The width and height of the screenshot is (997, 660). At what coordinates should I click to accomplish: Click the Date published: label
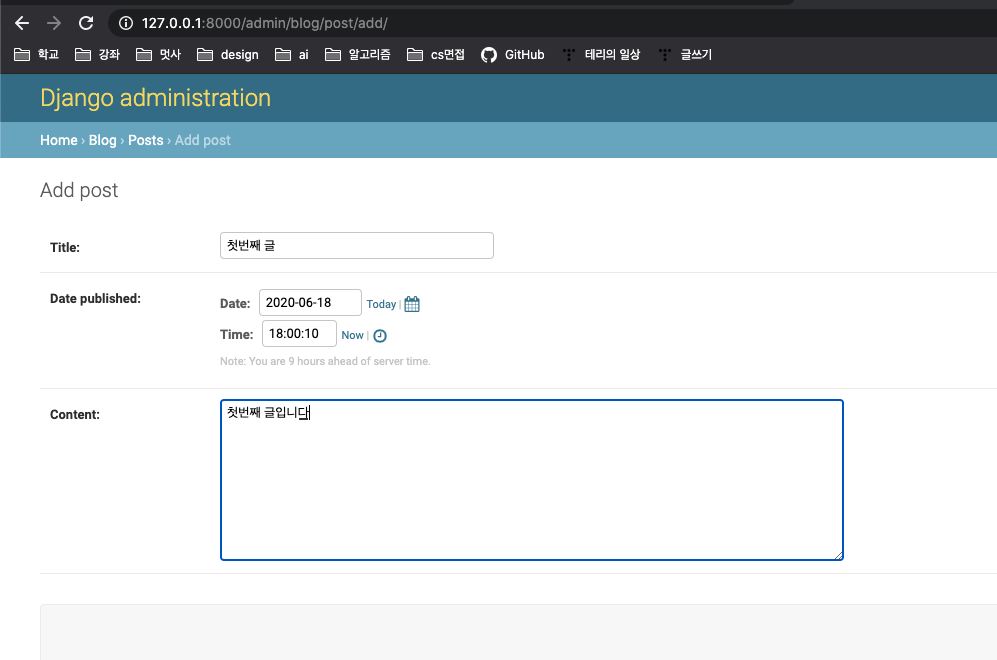[95, 298]
